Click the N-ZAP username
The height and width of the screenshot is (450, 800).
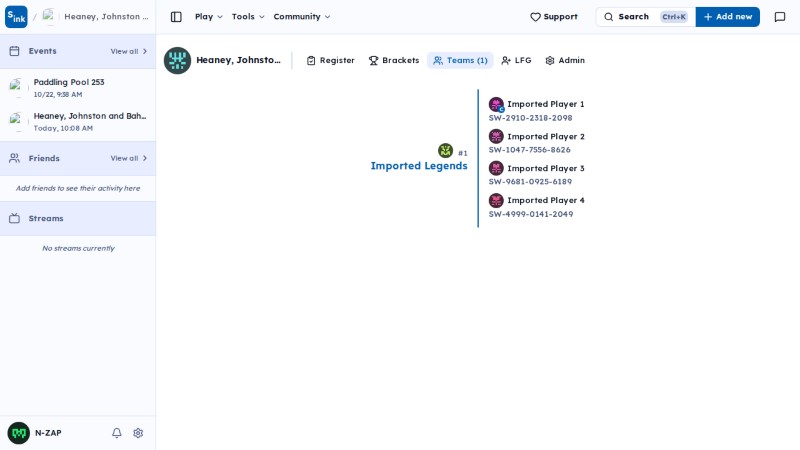coord(48,433)
